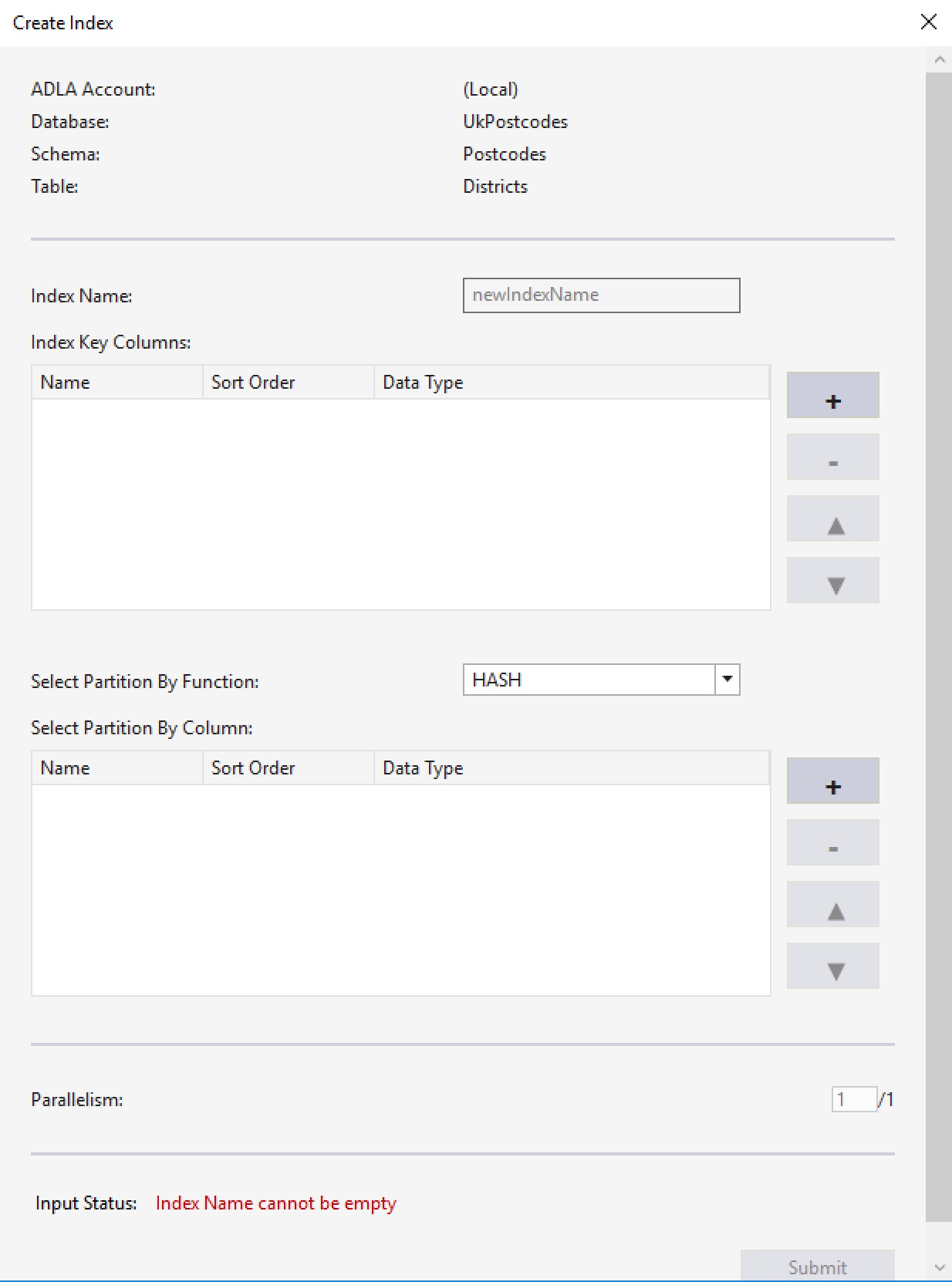Image resolution: width=952 pixels, height=1282 pixels.
Task: Select the HASH partition function combo box
Action: pos(589,680)
